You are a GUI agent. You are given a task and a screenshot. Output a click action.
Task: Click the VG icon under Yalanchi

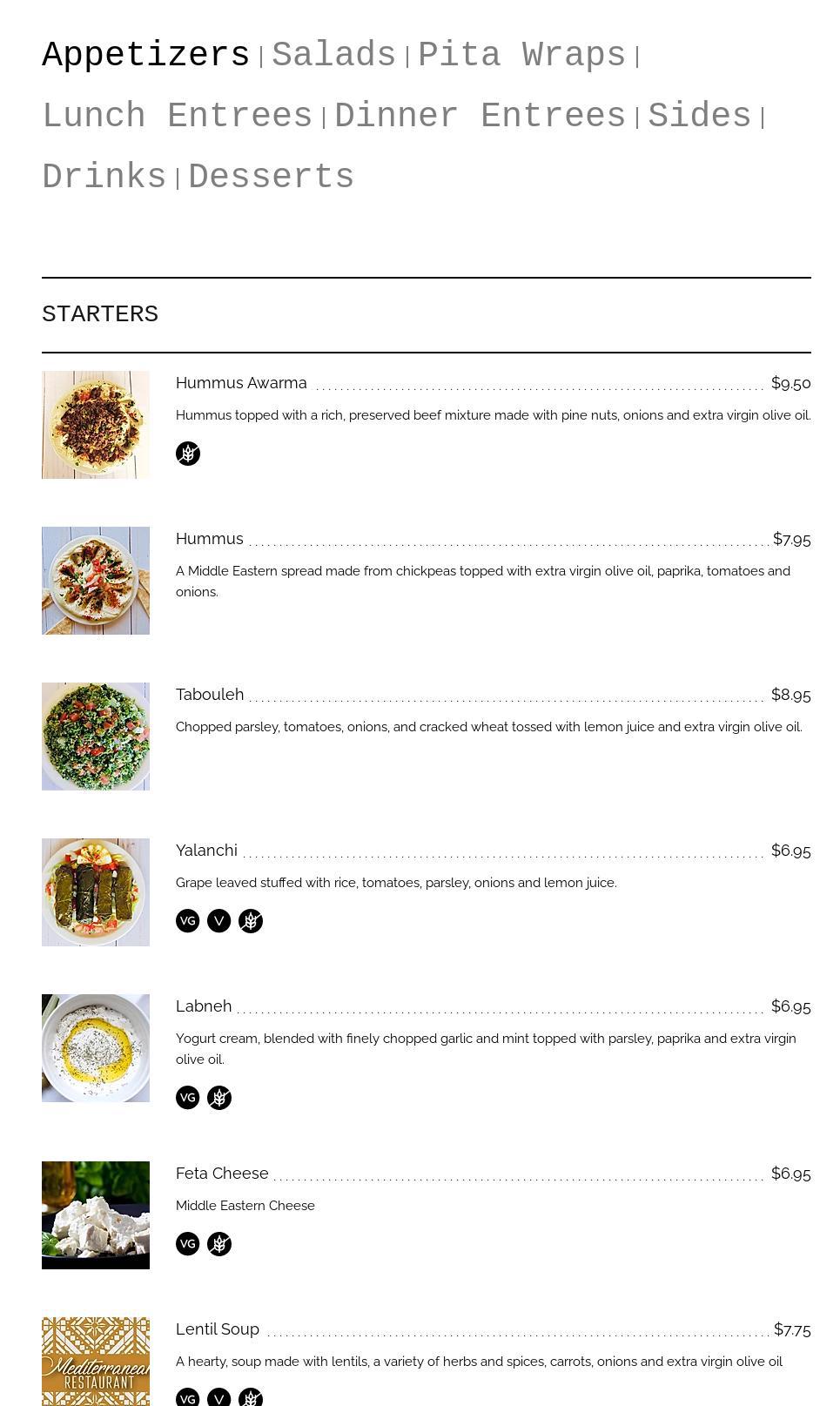click(x=188, y=921)
